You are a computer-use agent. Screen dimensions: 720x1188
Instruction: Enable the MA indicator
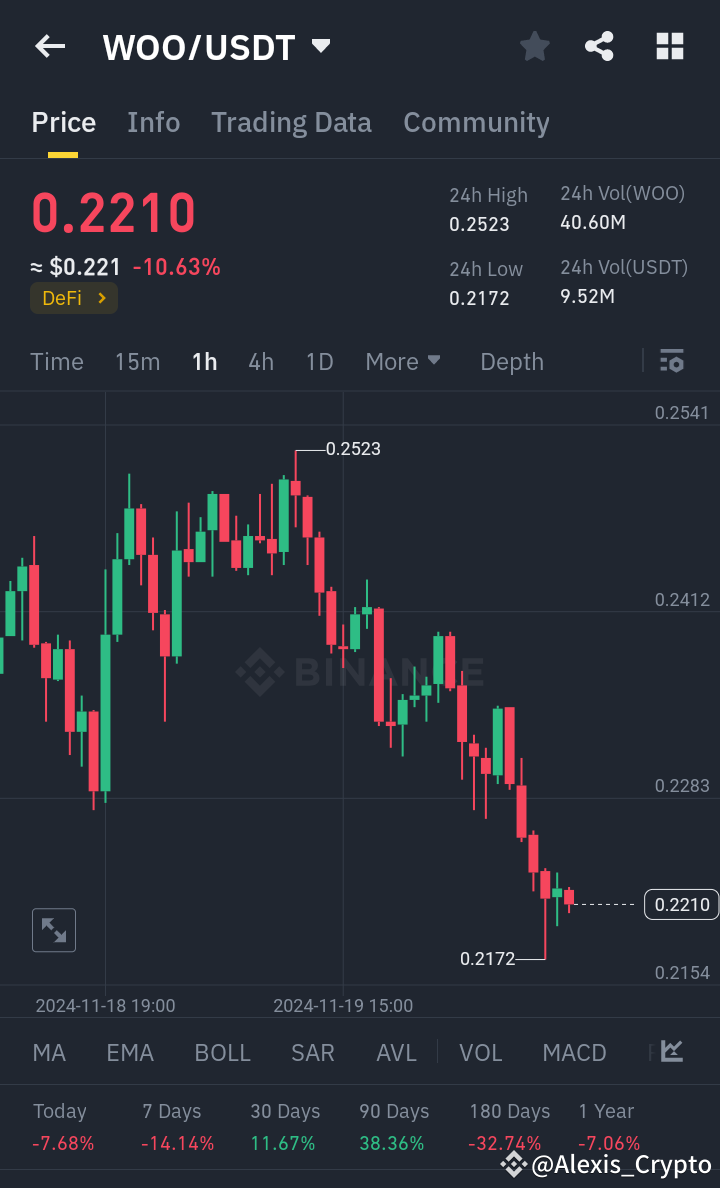pyautogui.click(x=48, y=1052)
